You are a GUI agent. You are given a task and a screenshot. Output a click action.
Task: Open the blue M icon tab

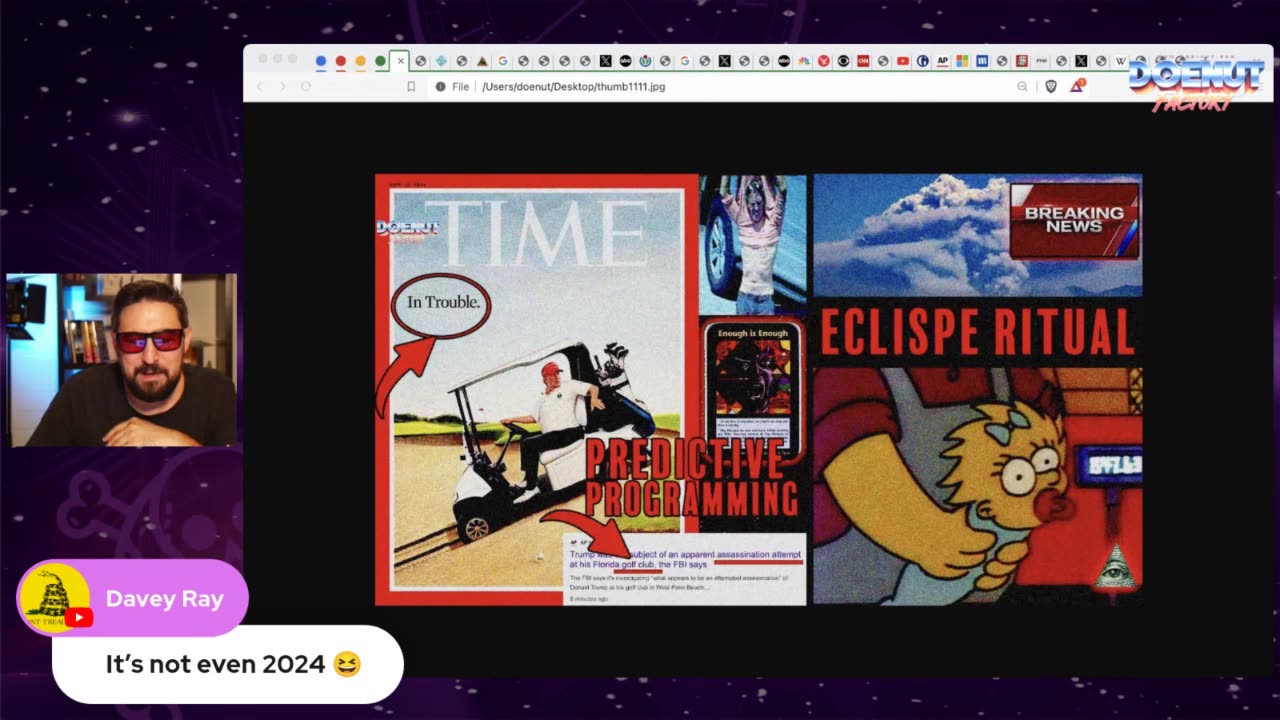coord(982,61)
